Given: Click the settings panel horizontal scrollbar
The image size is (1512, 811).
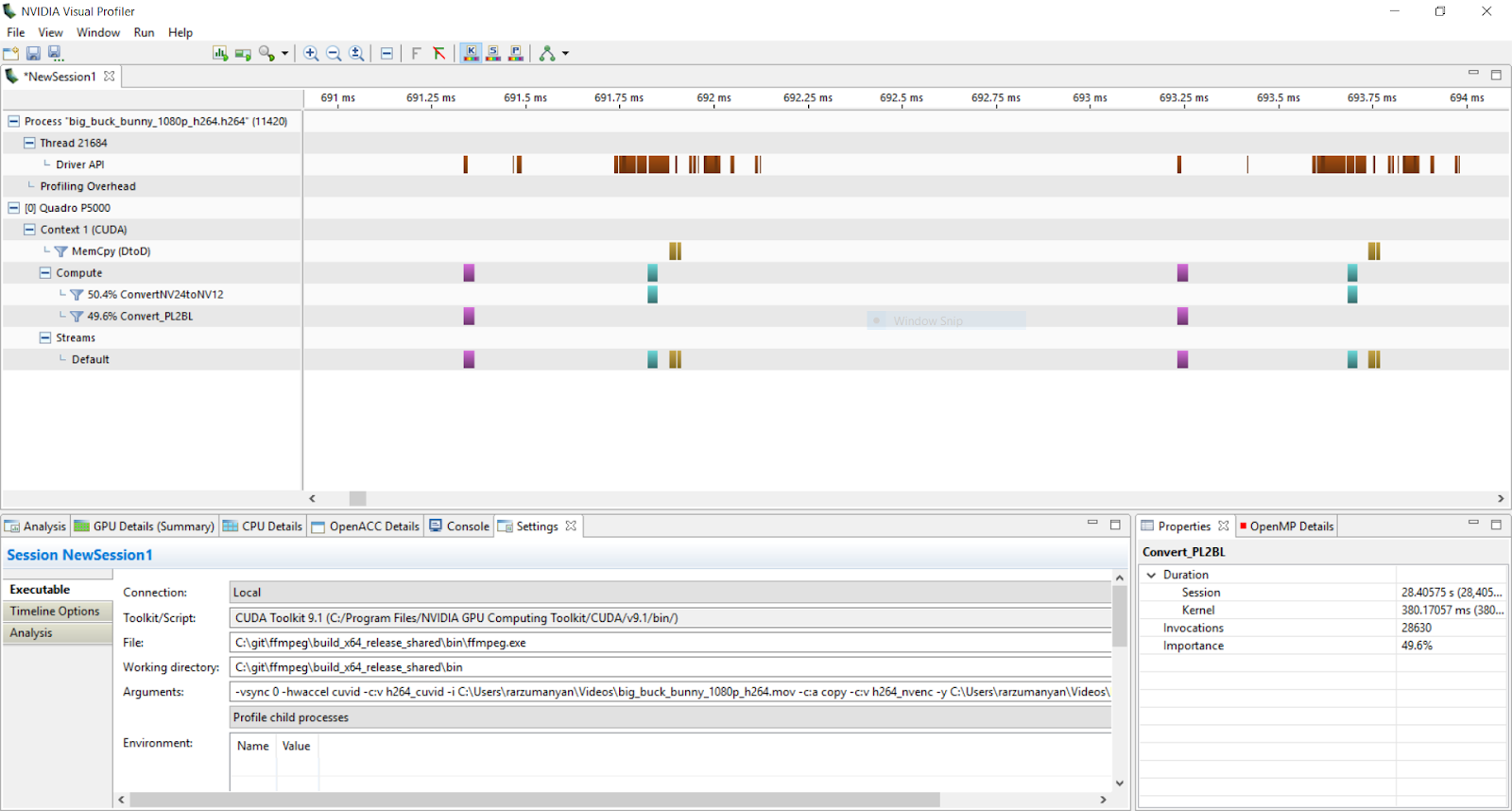Looking at the screenshot, I should 535,800.
